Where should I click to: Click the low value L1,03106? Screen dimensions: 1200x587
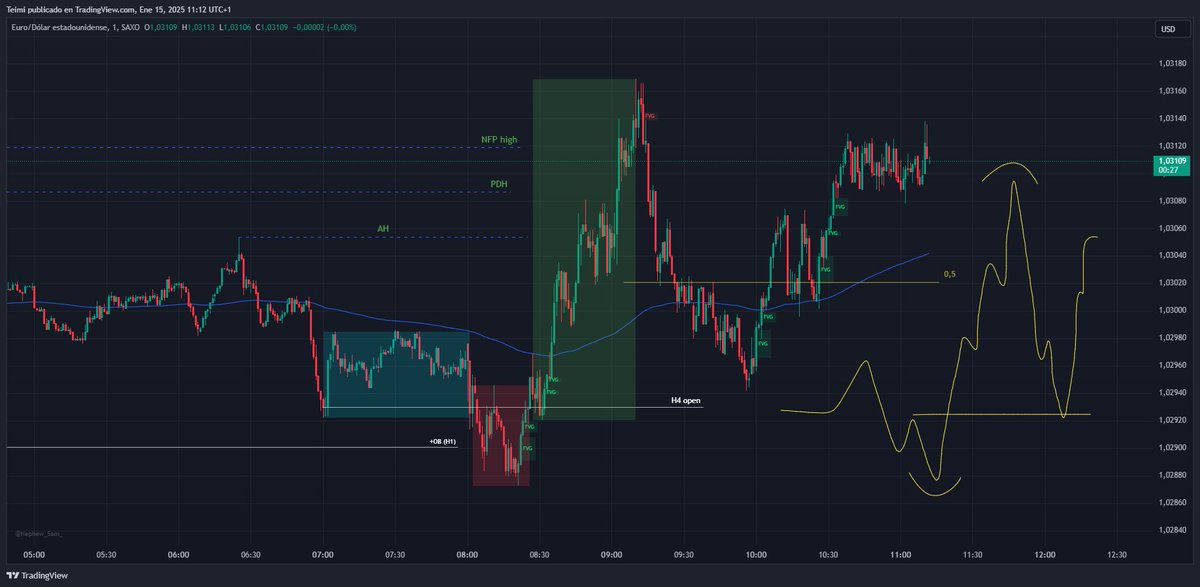coord(235,27)
